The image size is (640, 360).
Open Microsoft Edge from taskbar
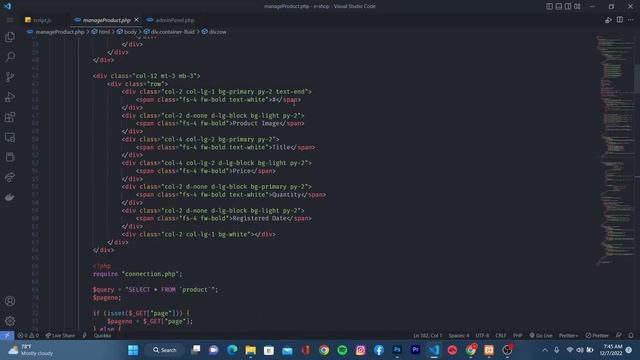coord(232,350)
